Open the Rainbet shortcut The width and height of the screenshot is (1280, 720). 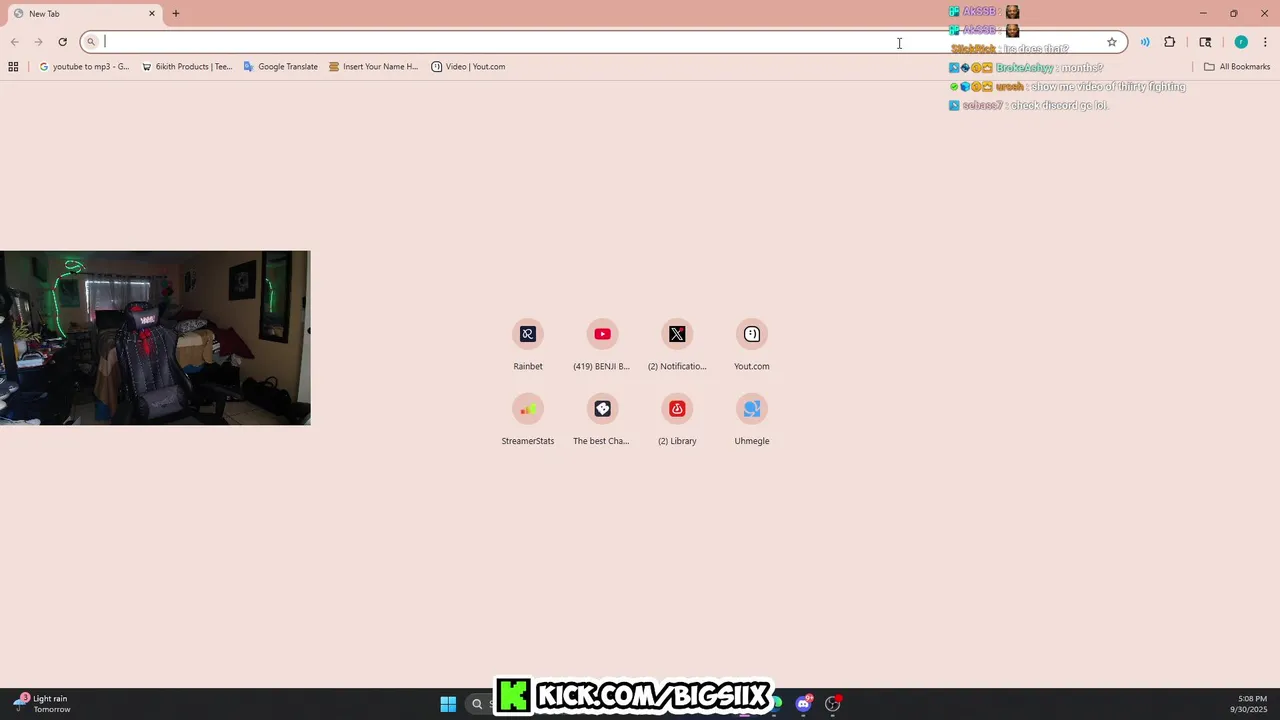pyautogui.click(x=528, y=345)
